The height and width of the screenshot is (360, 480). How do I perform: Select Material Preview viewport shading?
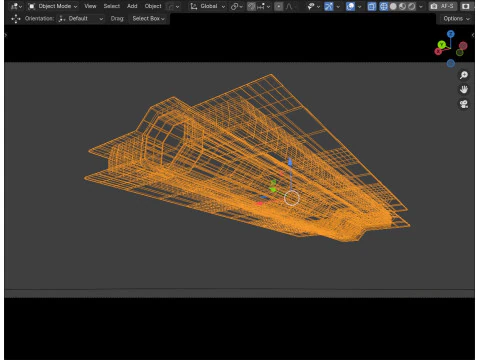(402, 6)
